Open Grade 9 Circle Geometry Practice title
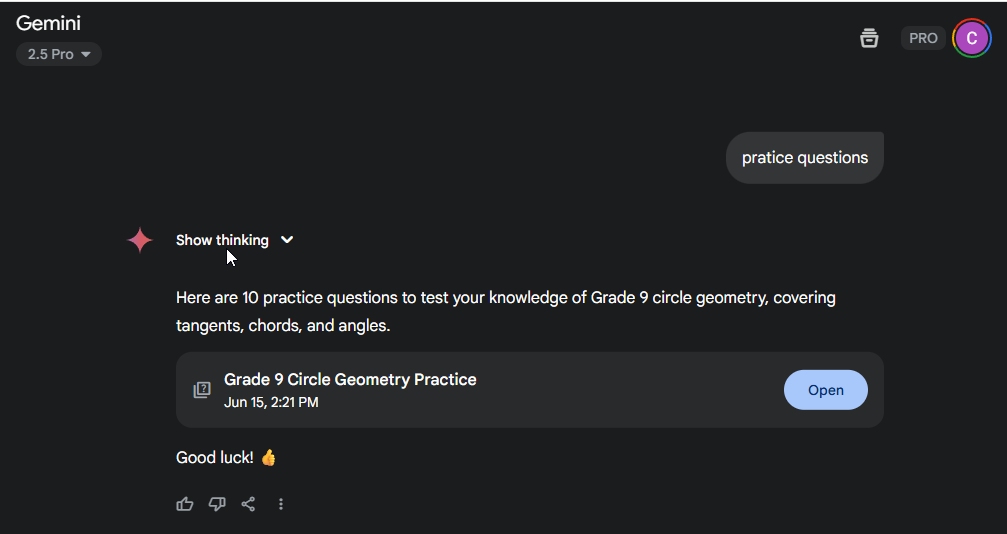This screenshot has width=1007, height=534. point(350,380)
